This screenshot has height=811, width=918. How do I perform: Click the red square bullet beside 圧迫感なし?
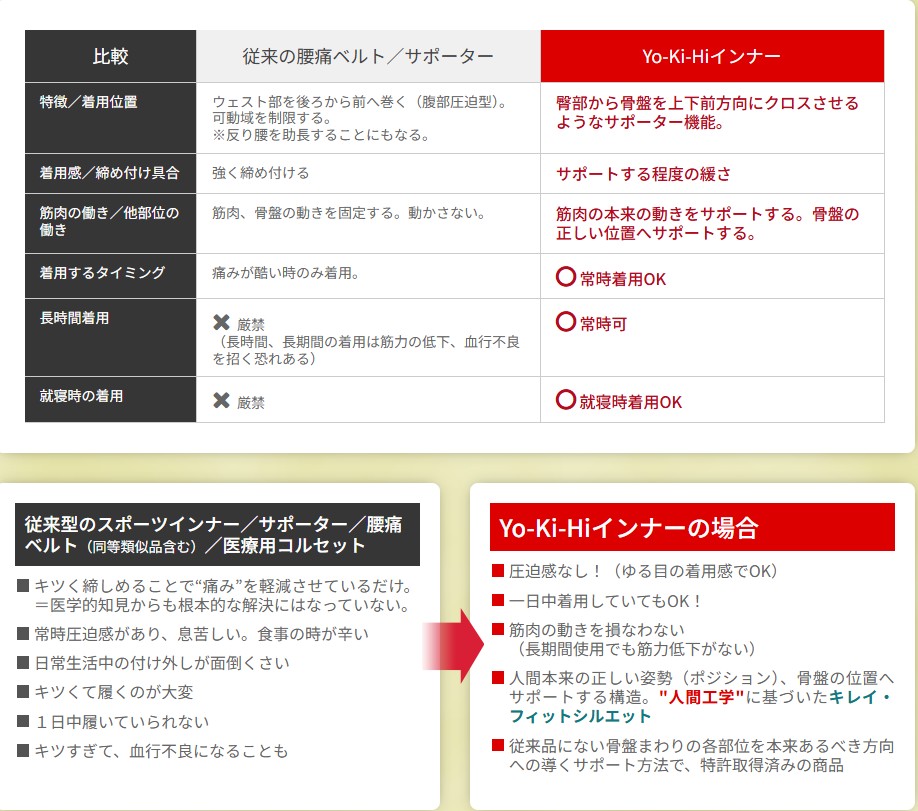tap(498, 571)
